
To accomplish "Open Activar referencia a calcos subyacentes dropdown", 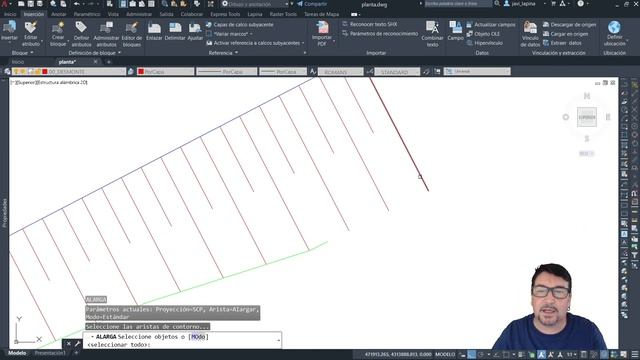I will click(256, 43).
